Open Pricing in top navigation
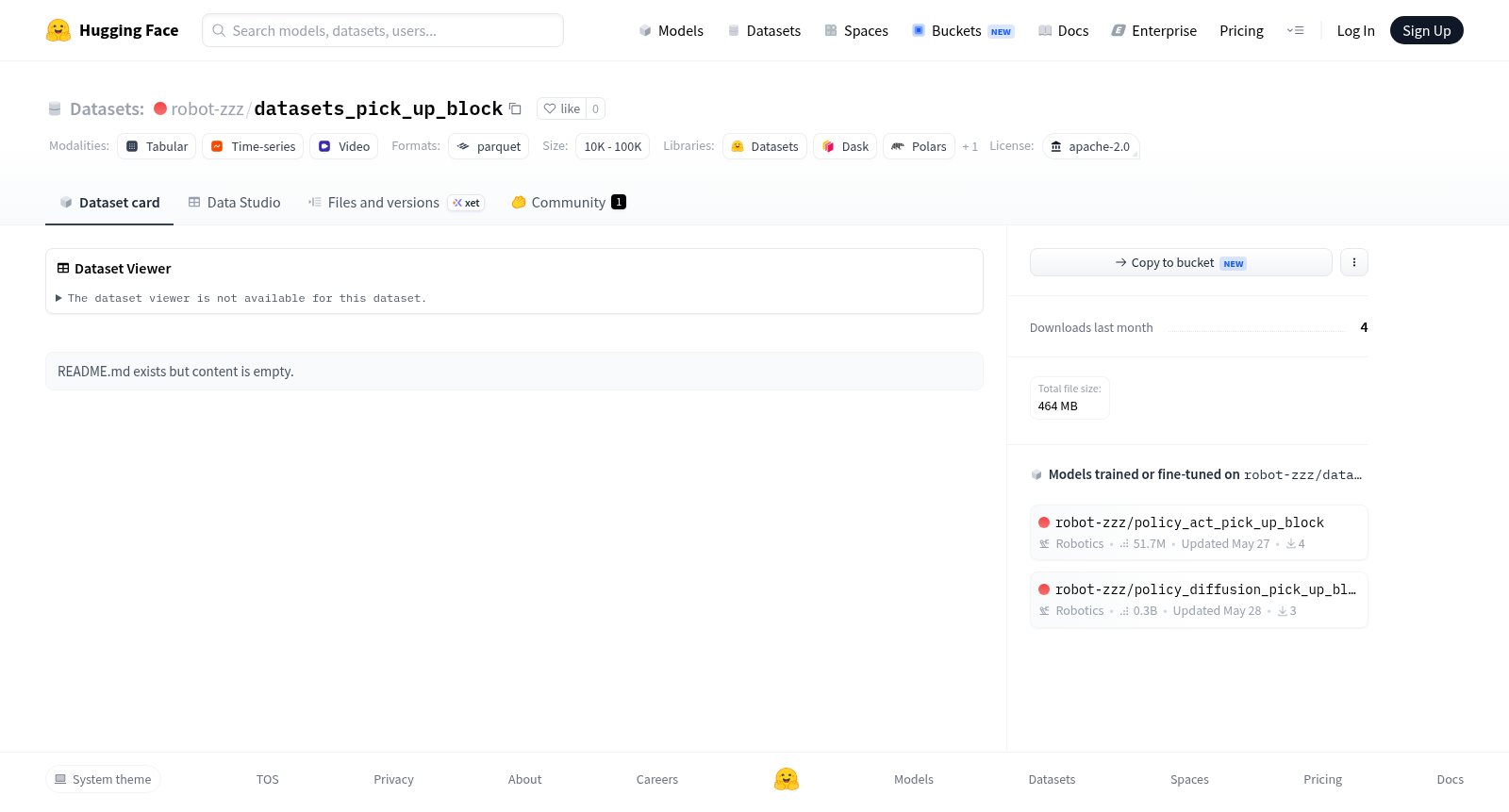Screen dimensions: 1509x812 pyautogui.click(x=1241, y=30)
